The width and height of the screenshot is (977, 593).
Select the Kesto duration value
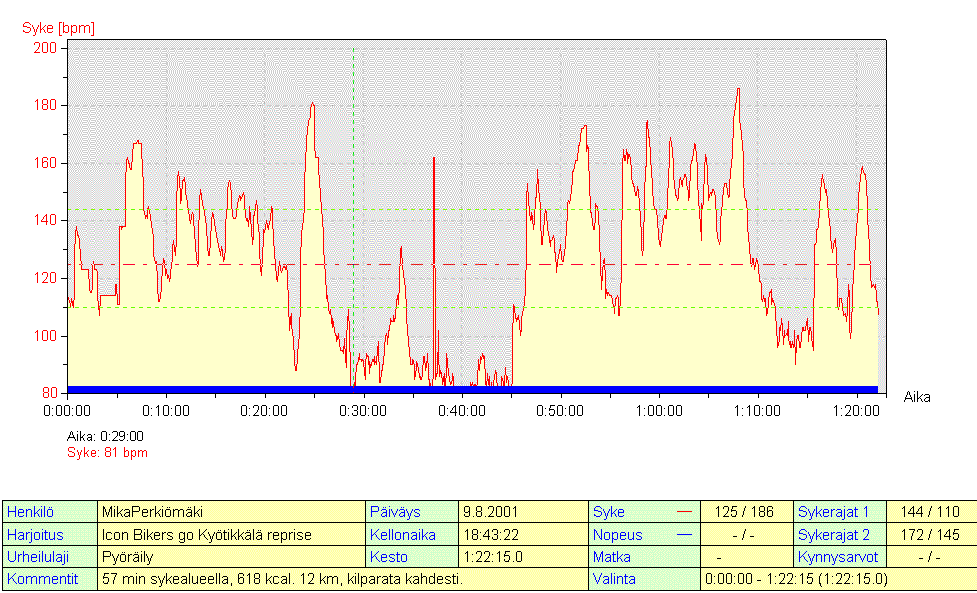click(493, 556)
